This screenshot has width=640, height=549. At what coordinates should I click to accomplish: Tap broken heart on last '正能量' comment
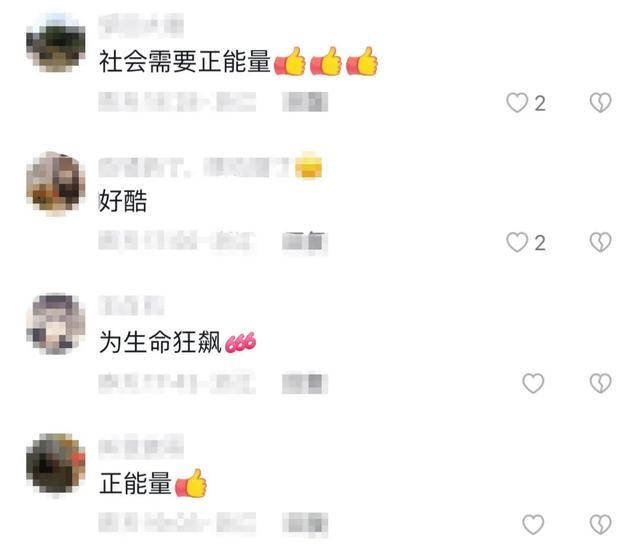600,525
